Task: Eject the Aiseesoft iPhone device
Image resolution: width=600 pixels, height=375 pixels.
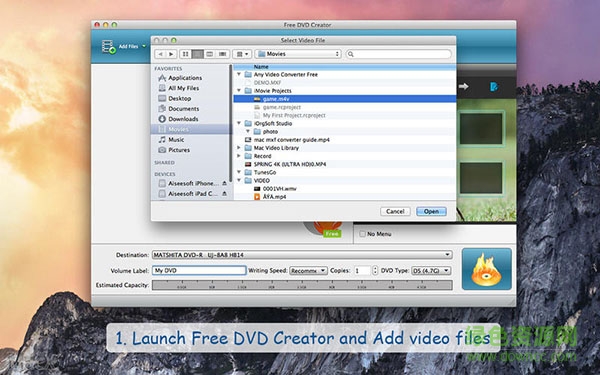Action: pyautogui.click(x=225, y=183)
